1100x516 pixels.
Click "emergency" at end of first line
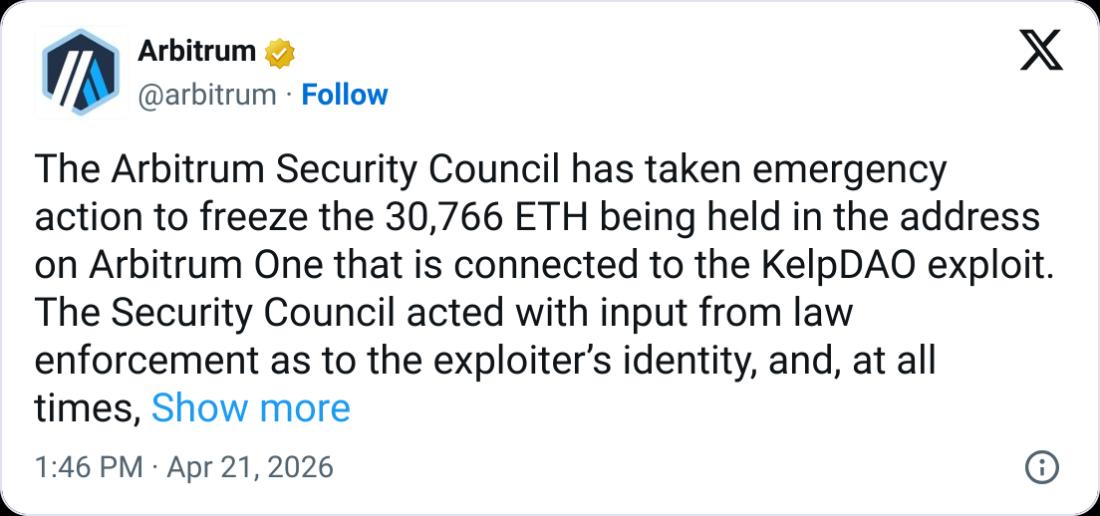(860, 171)
